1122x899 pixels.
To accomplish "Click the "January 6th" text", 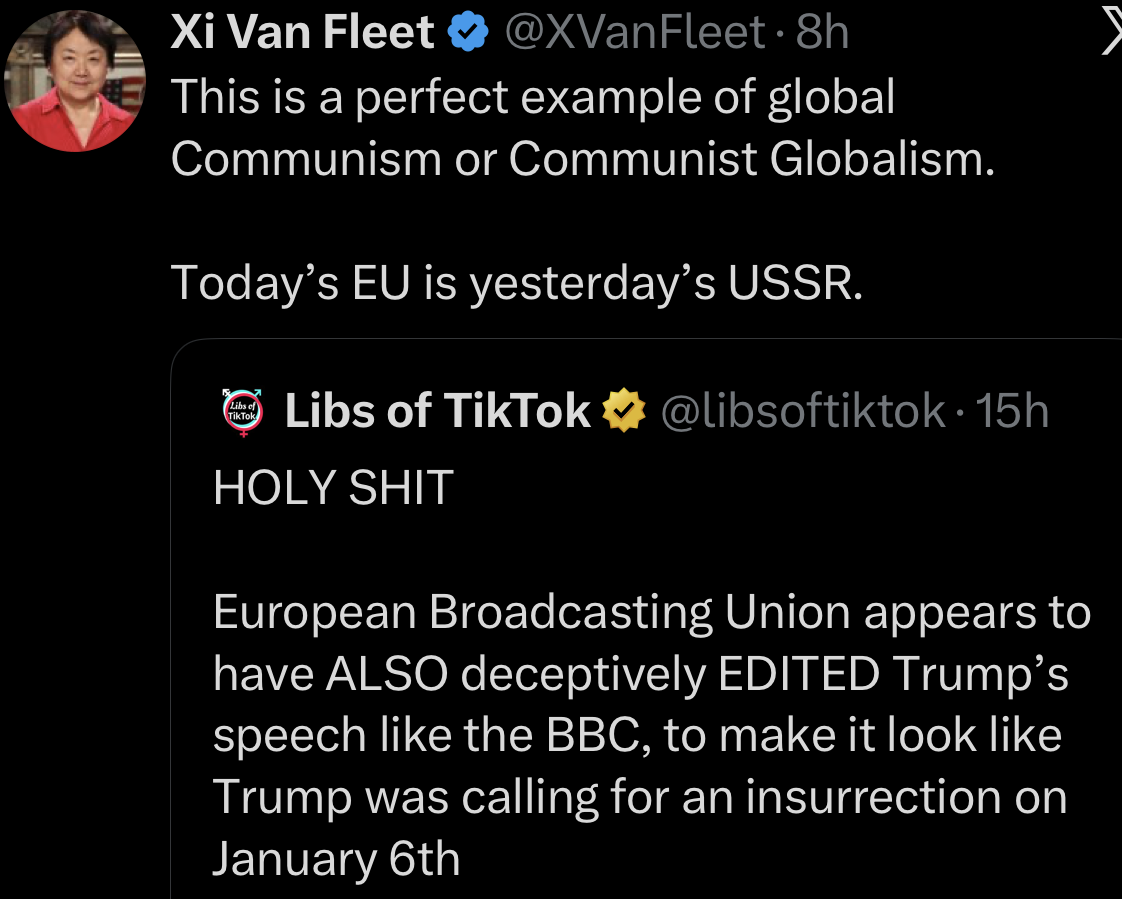I will coord(336,859).
